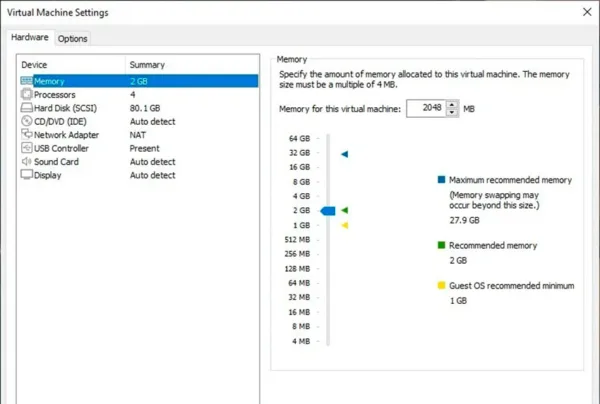Select the Network Adapter row
Viewport: 600px width, 404px height.
pyautogui.click(x=139, y=135)
